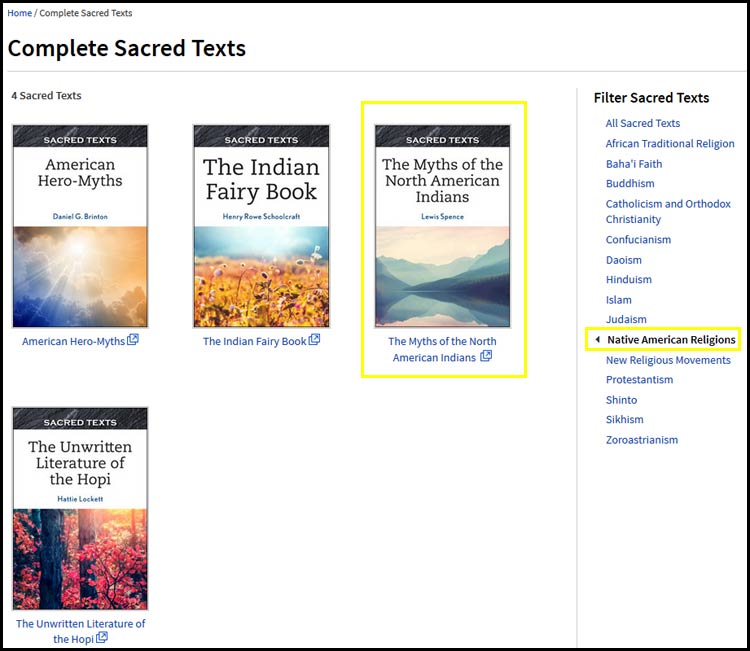Go to Home breadcrumb link

pyautogui.click(x=19, y=13)
